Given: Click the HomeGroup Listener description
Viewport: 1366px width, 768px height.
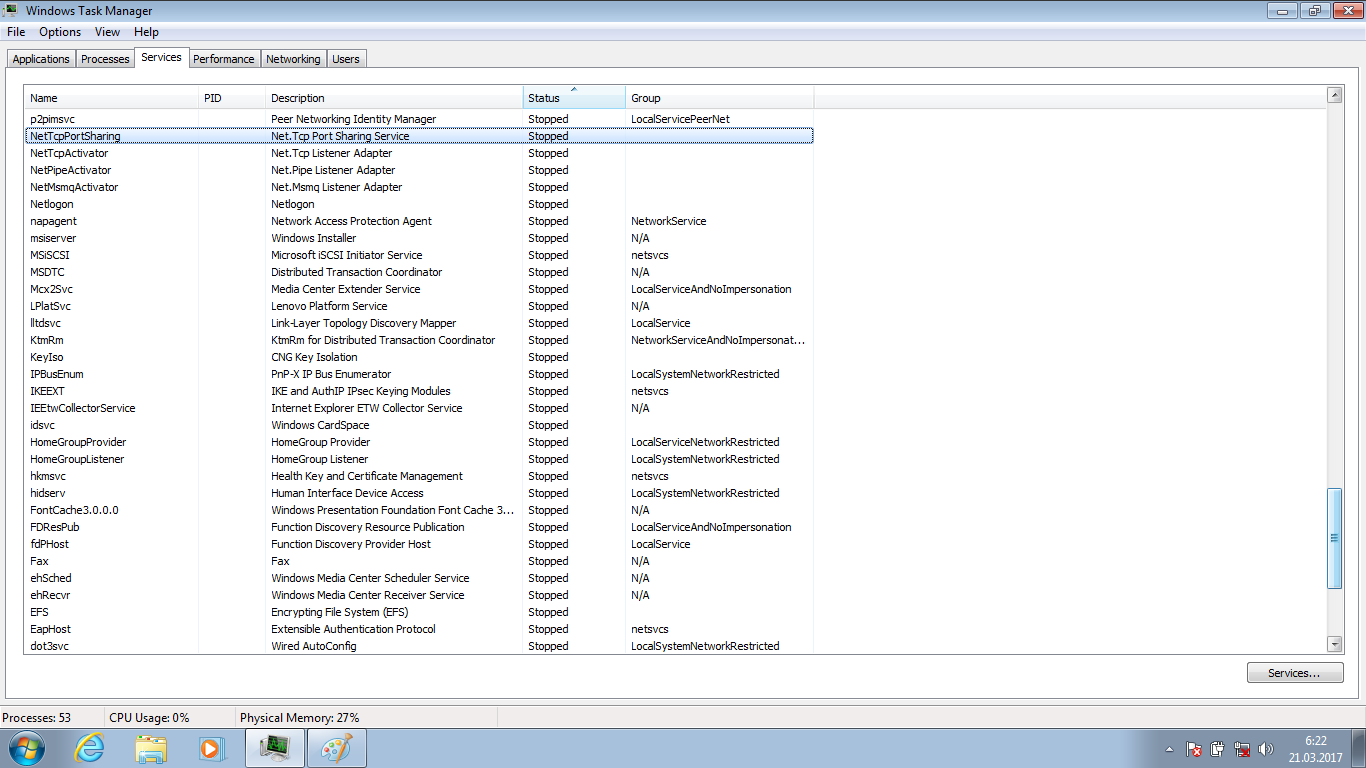Looking at the screenshot, I should (x=319, y=459).
